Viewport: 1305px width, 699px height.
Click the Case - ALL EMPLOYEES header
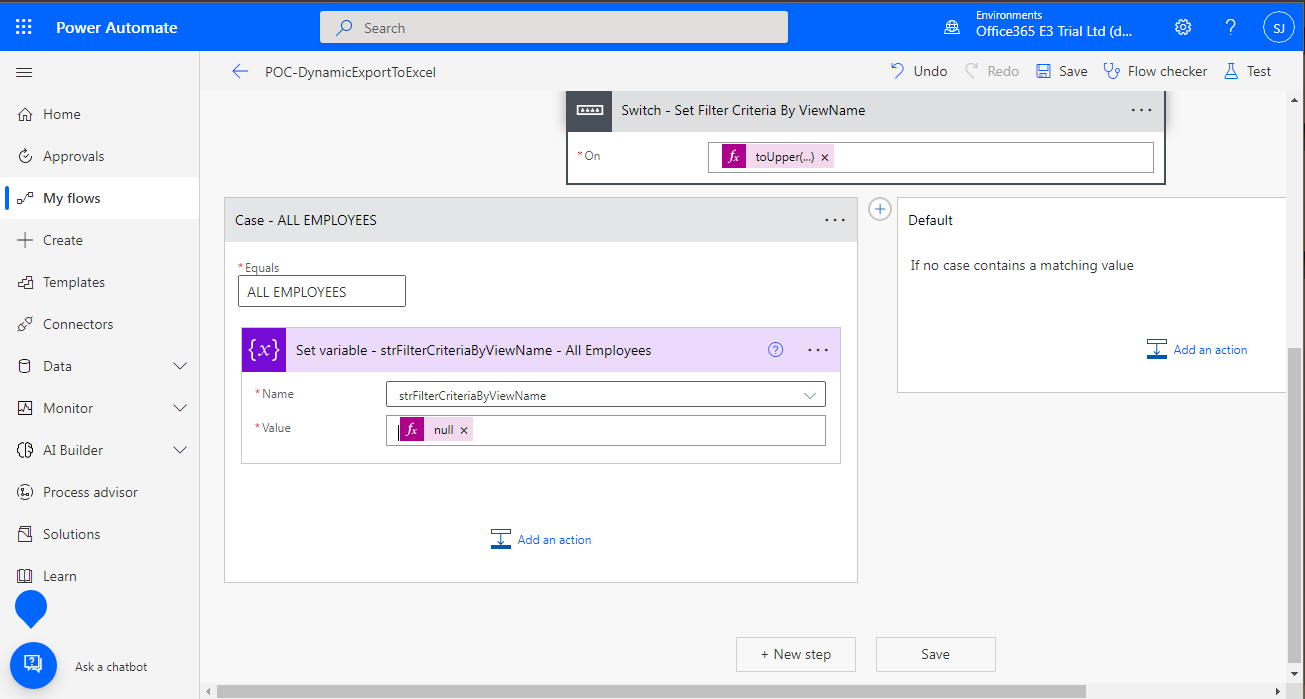541,220
